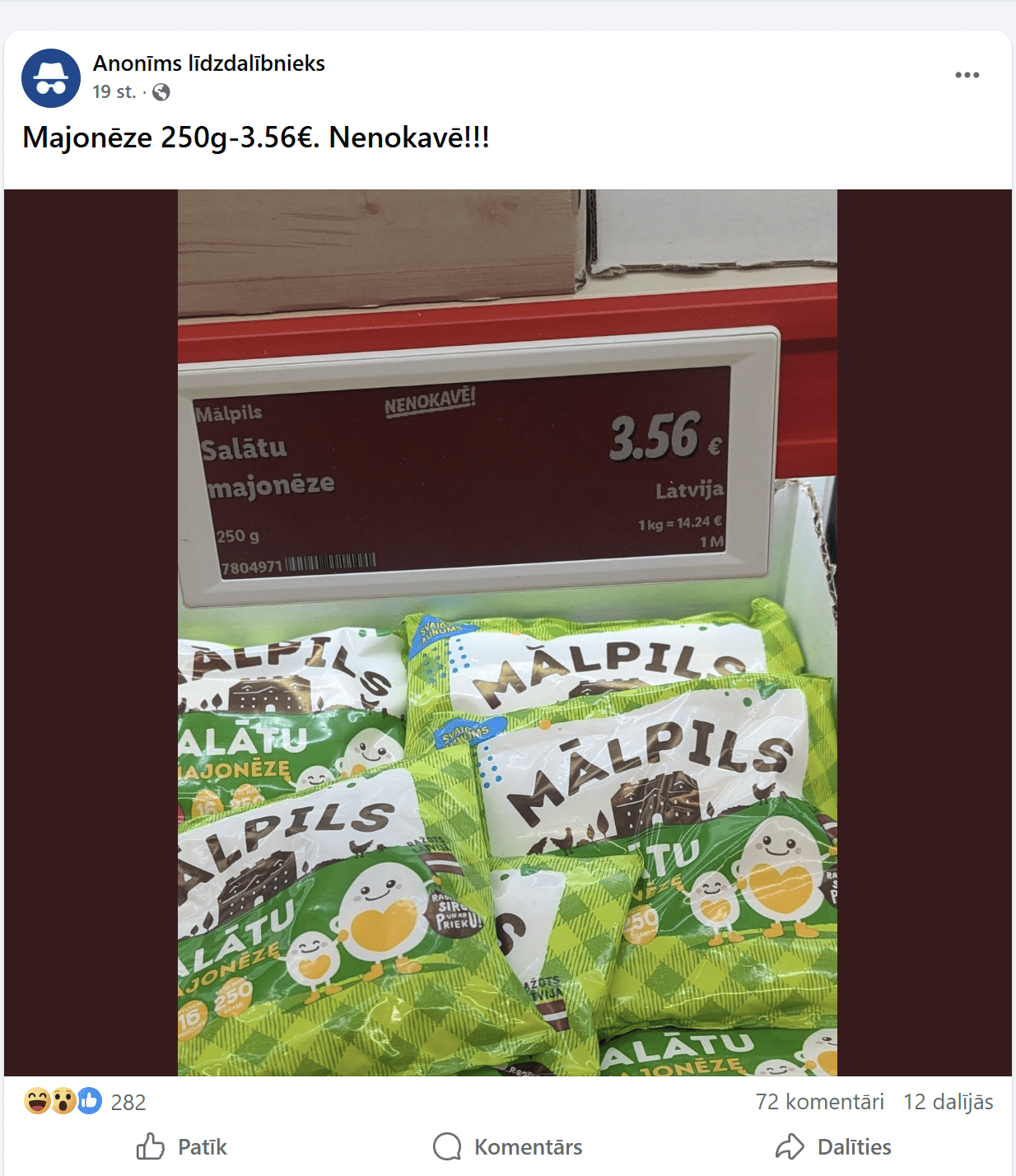Toggle like using the Patīk label
This screenshot has width=1016, height=1176.
[x=202, y=1147]
